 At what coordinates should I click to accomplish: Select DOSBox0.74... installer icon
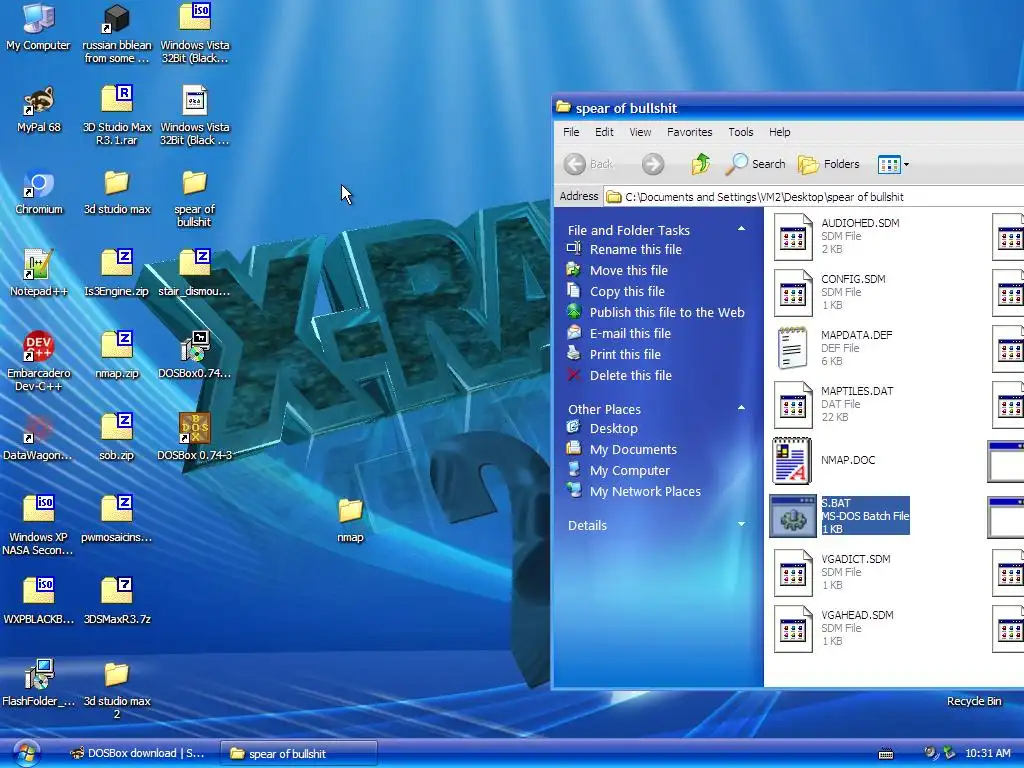tap(195, 356)
